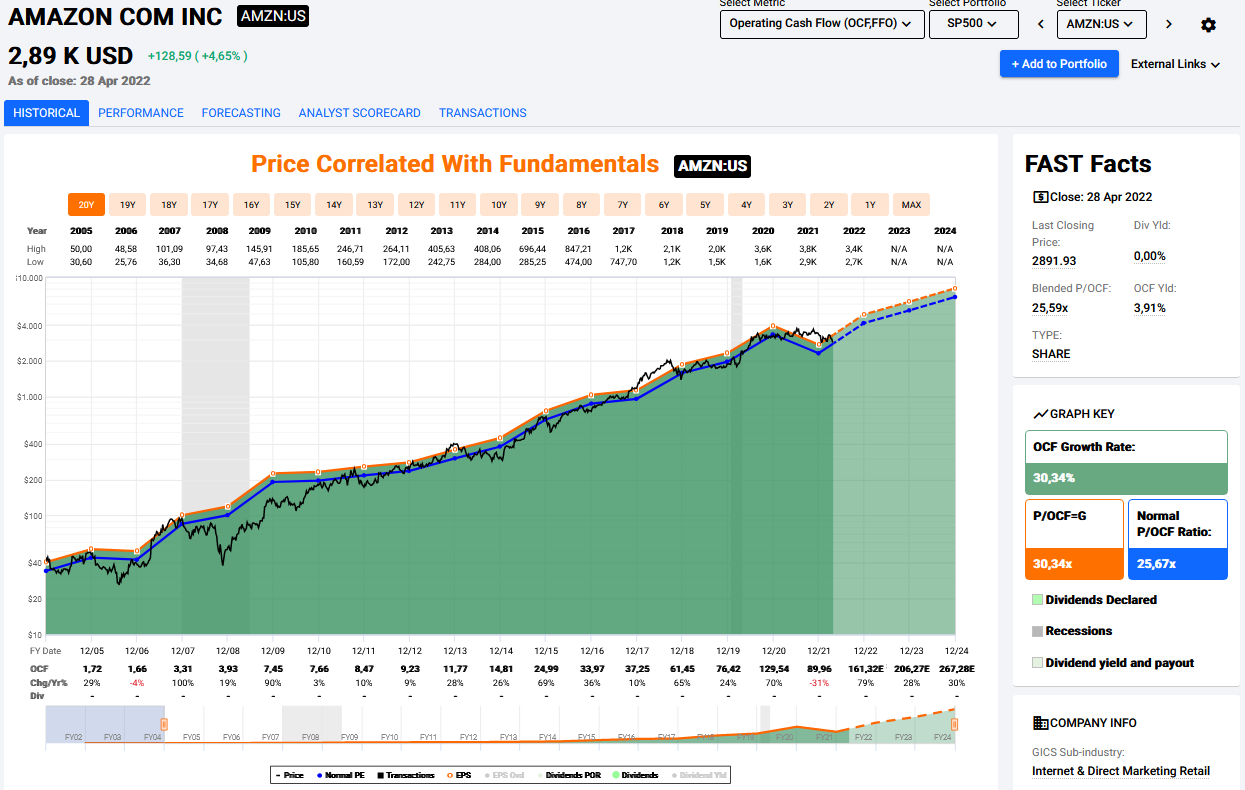Open the AMZN:US ticker dropdown

pyautogui.click(x=1101, y=24)
